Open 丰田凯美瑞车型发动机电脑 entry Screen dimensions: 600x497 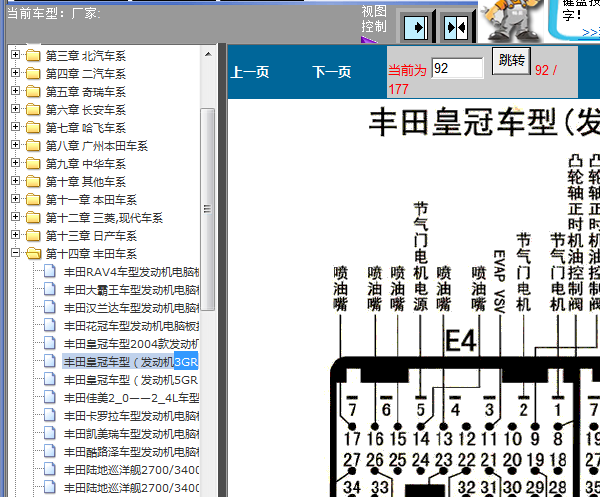131,434
